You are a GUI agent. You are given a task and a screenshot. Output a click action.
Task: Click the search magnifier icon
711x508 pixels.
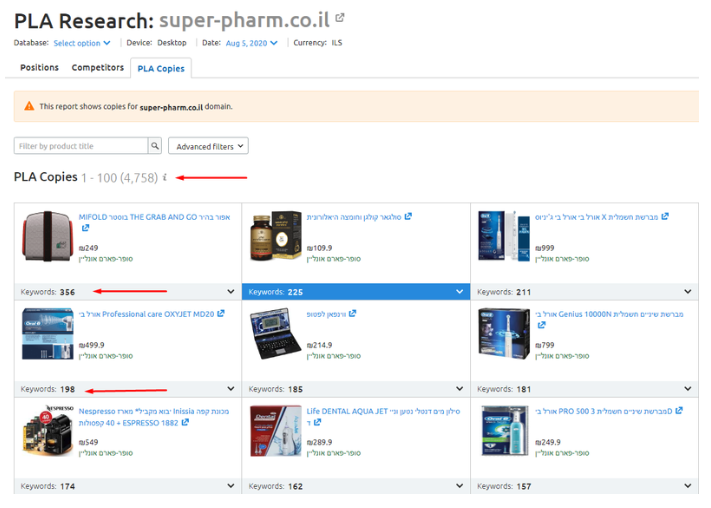click(155, 146)
